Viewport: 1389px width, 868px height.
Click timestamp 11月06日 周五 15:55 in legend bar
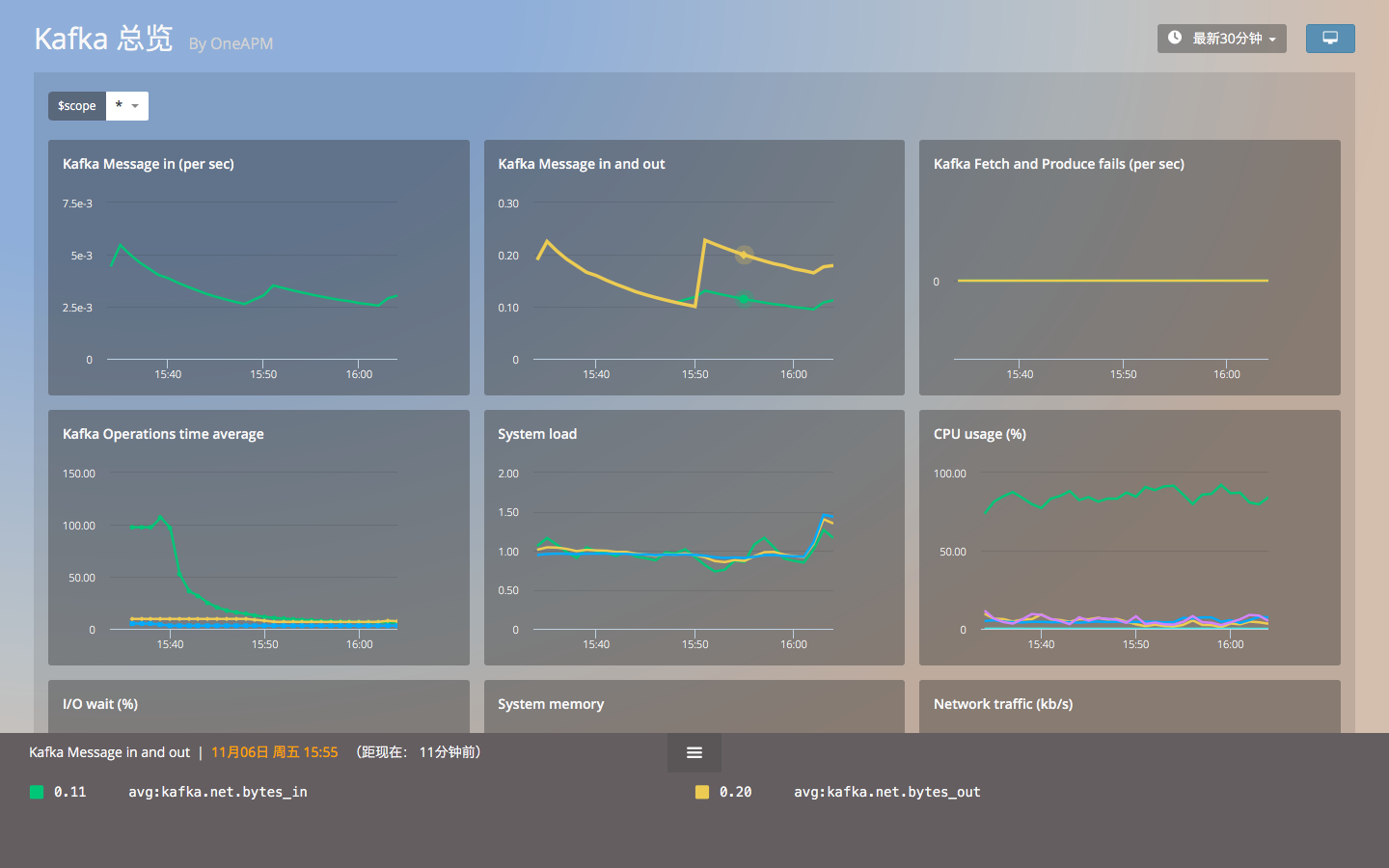[275, 752]
